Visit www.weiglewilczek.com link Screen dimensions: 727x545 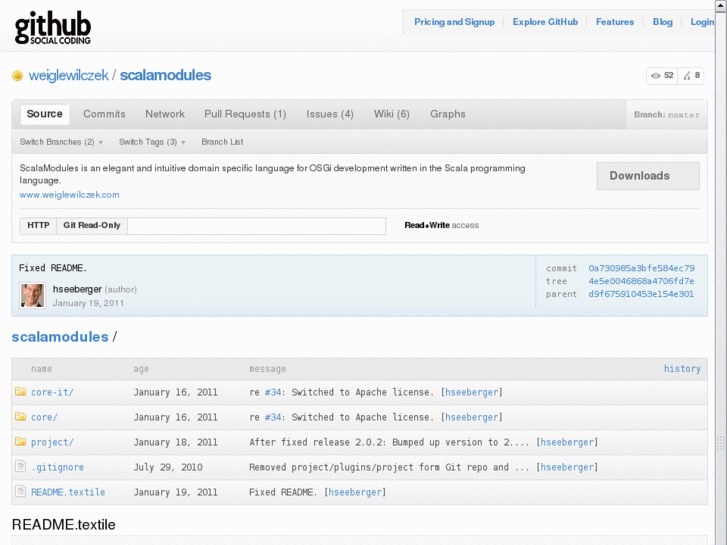tap(69, 195)
